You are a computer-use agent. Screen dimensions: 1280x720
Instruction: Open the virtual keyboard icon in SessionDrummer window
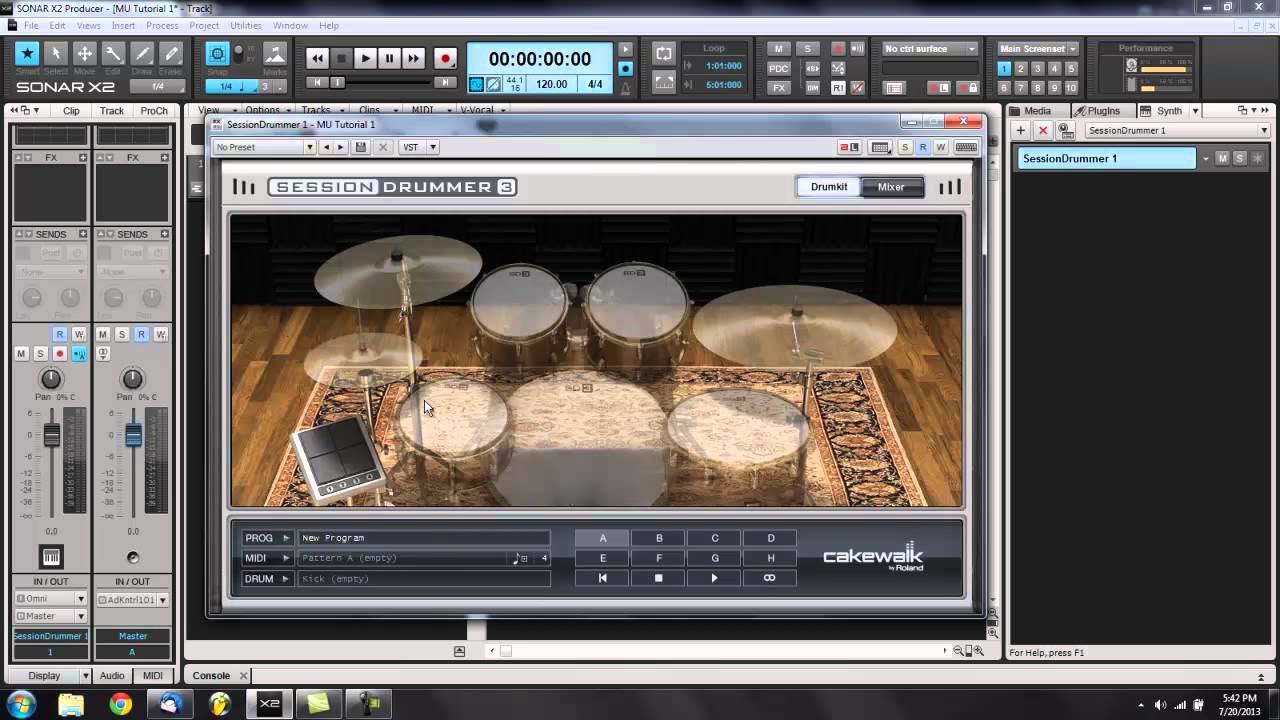[966, 147]
